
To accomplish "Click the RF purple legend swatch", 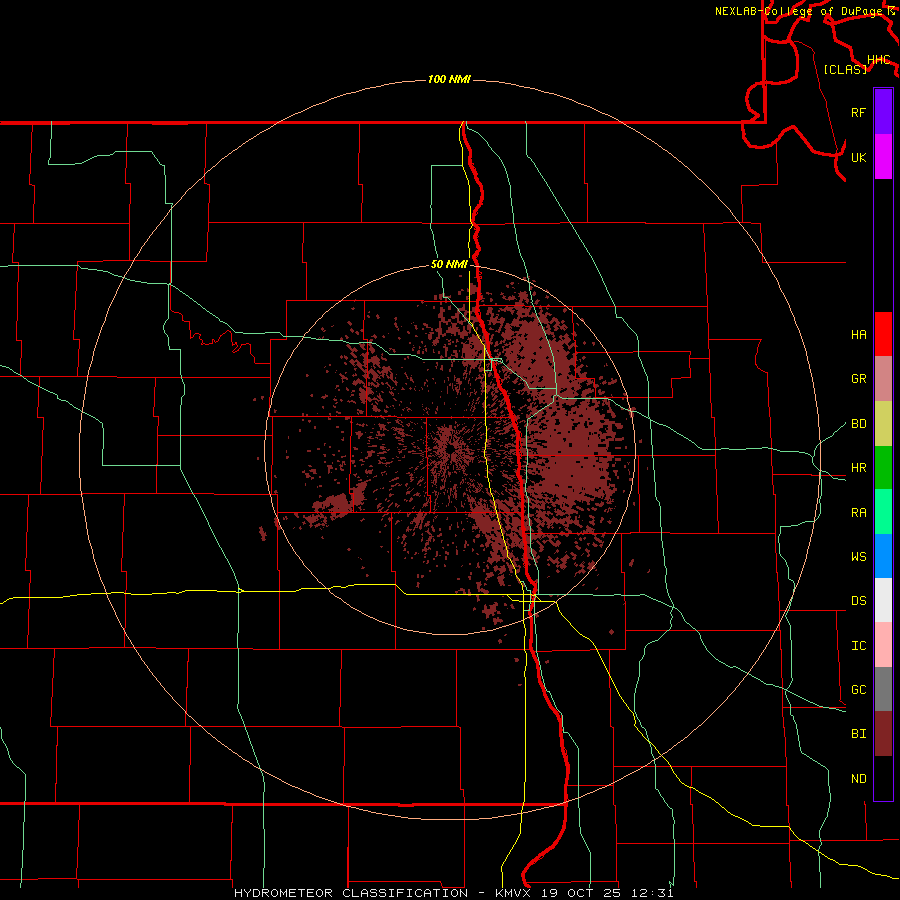I will click(x=883, y=112).
